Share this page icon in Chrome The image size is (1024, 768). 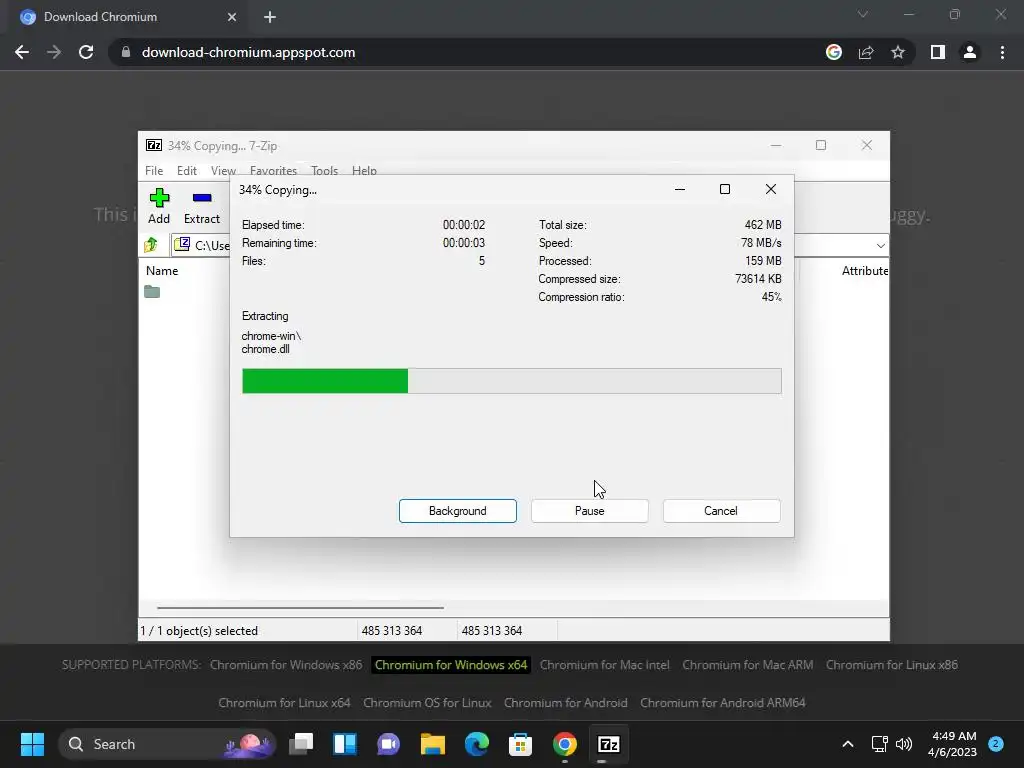866,52
